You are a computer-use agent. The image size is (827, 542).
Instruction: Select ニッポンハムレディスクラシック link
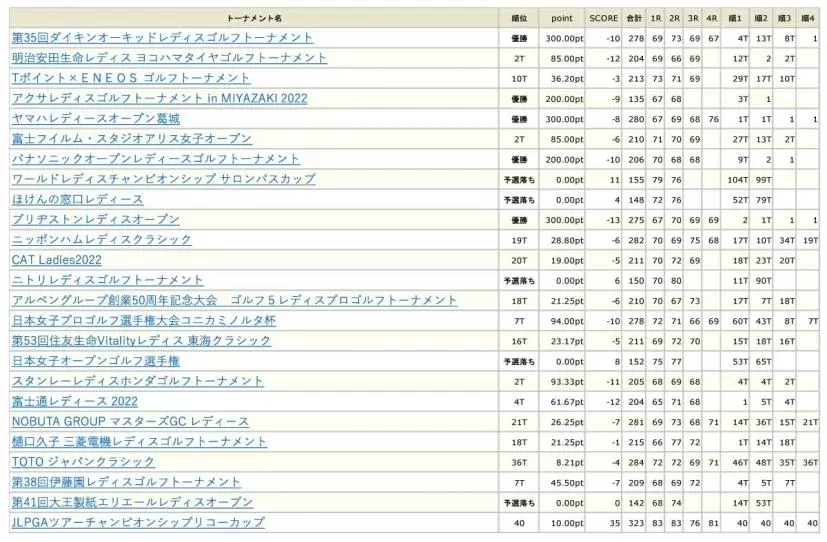click(x=101, y=240)
